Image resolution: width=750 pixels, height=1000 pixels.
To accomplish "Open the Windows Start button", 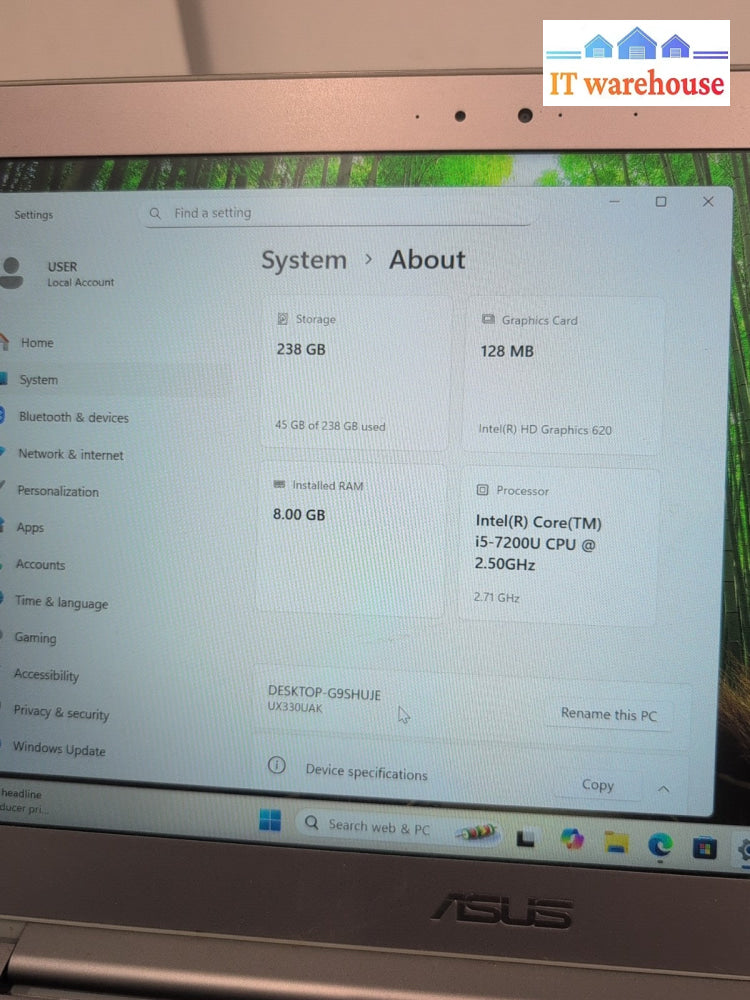I will click(x=270, y=820).
